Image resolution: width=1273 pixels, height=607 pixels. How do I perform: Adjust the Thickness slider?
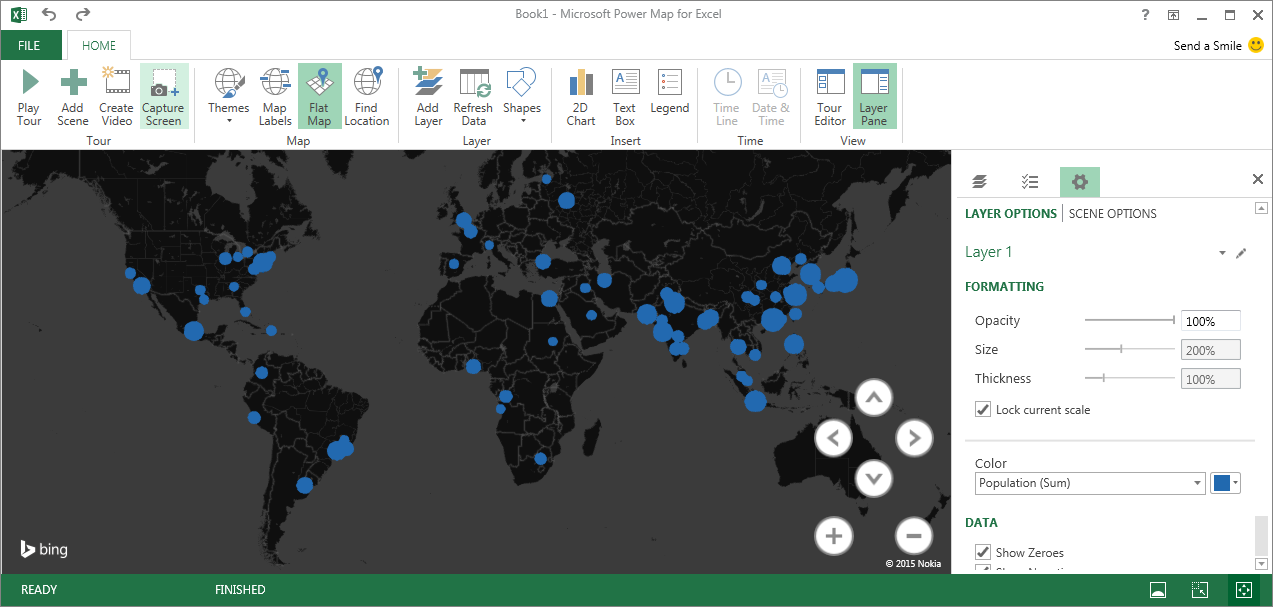1130,378
